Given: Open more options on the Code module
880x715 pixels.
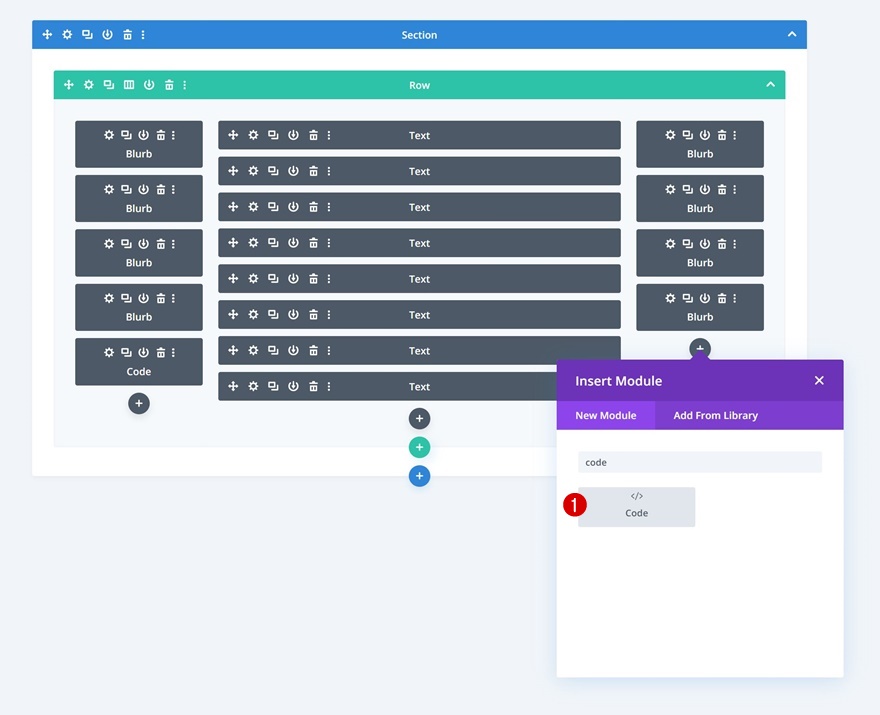Looking at the screenshot, I should 173,352.
